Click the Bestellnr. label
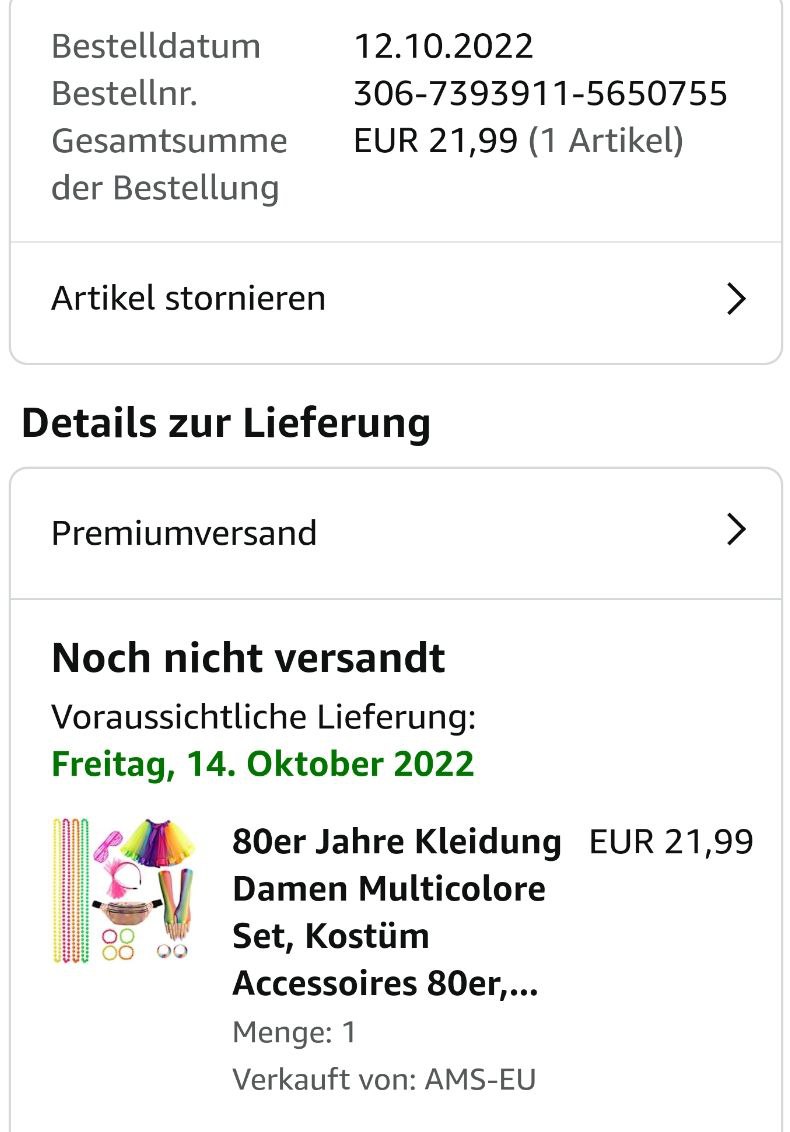Viewport: 790px width, 1132px height. tap(125, 93)
